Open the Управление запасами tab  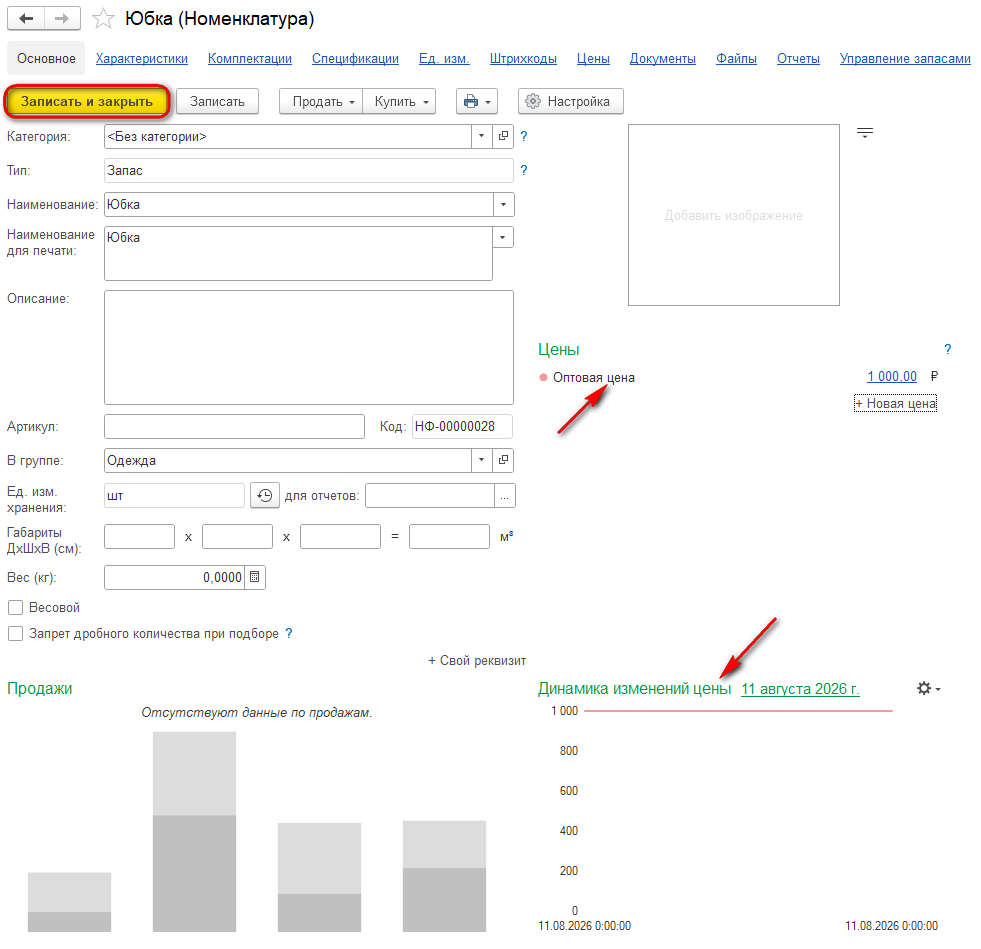point(905,58)
